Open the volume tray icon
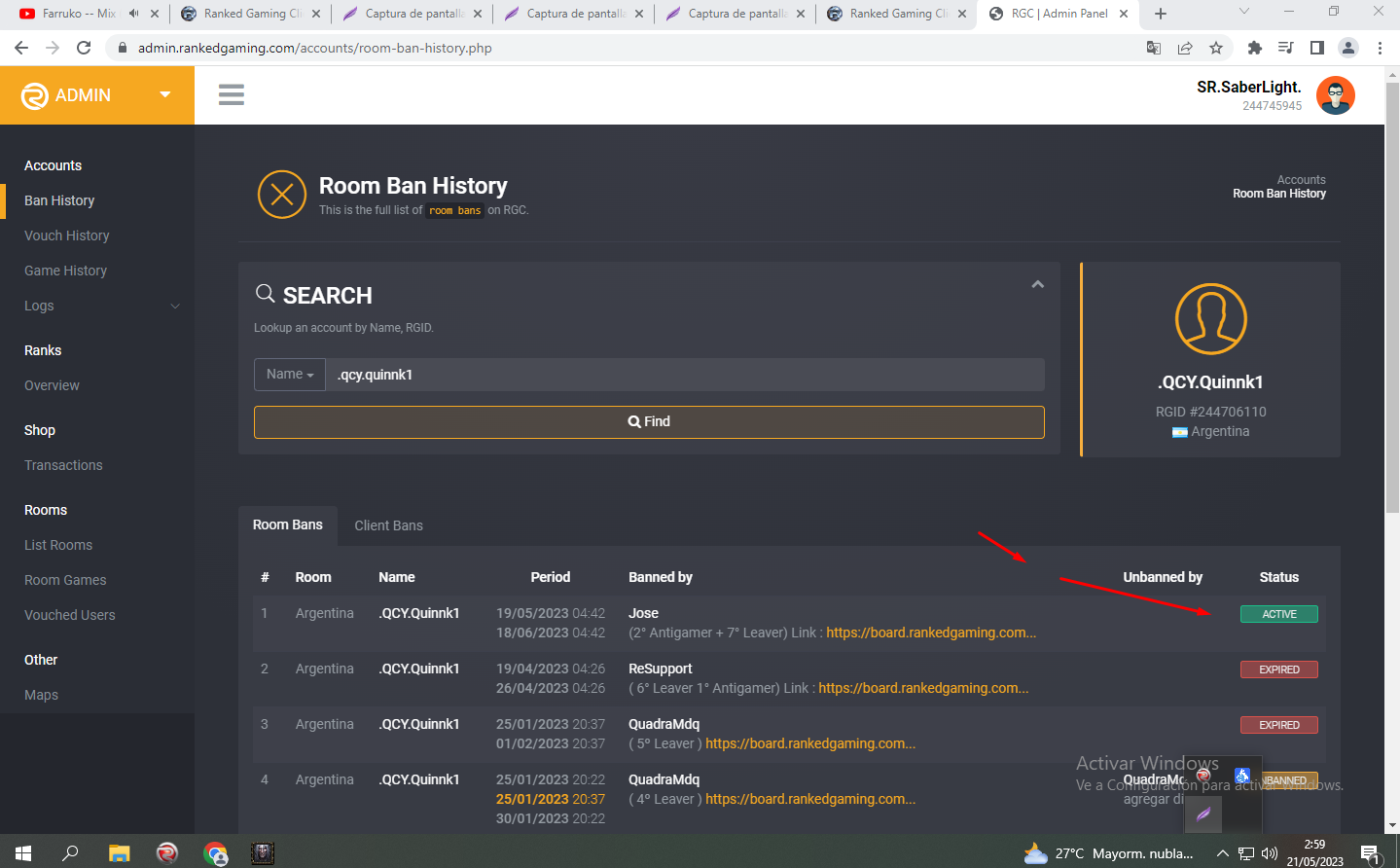 pyautogui.click(x=1270, y=853)
